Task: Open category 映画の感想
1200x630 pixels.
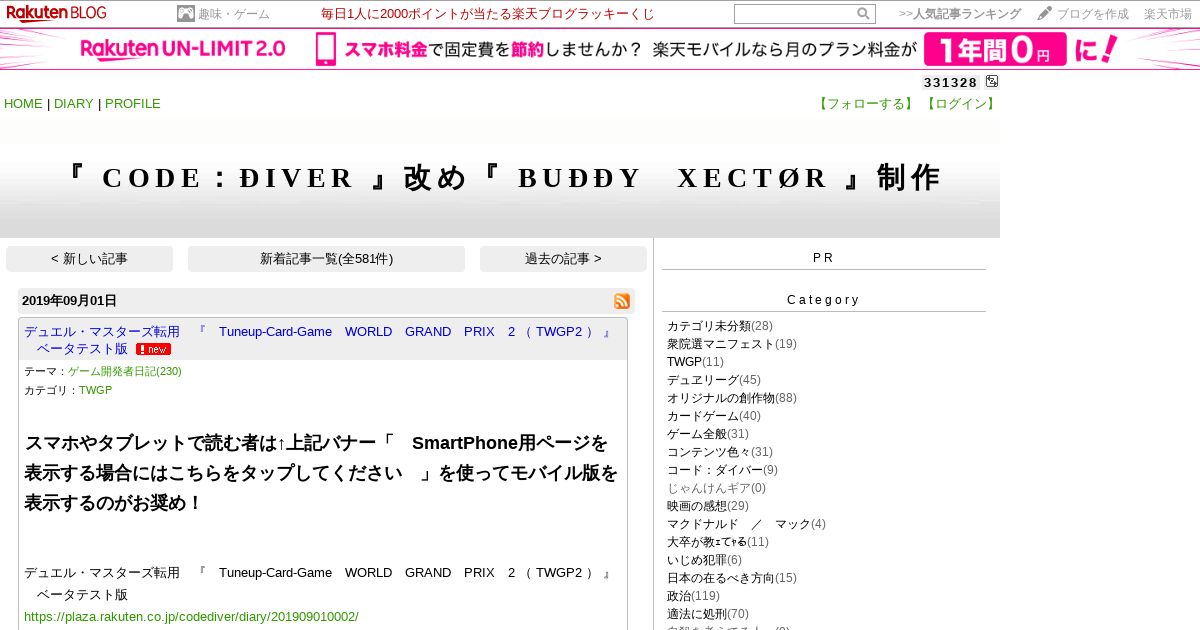Action: tap(697, 506)
